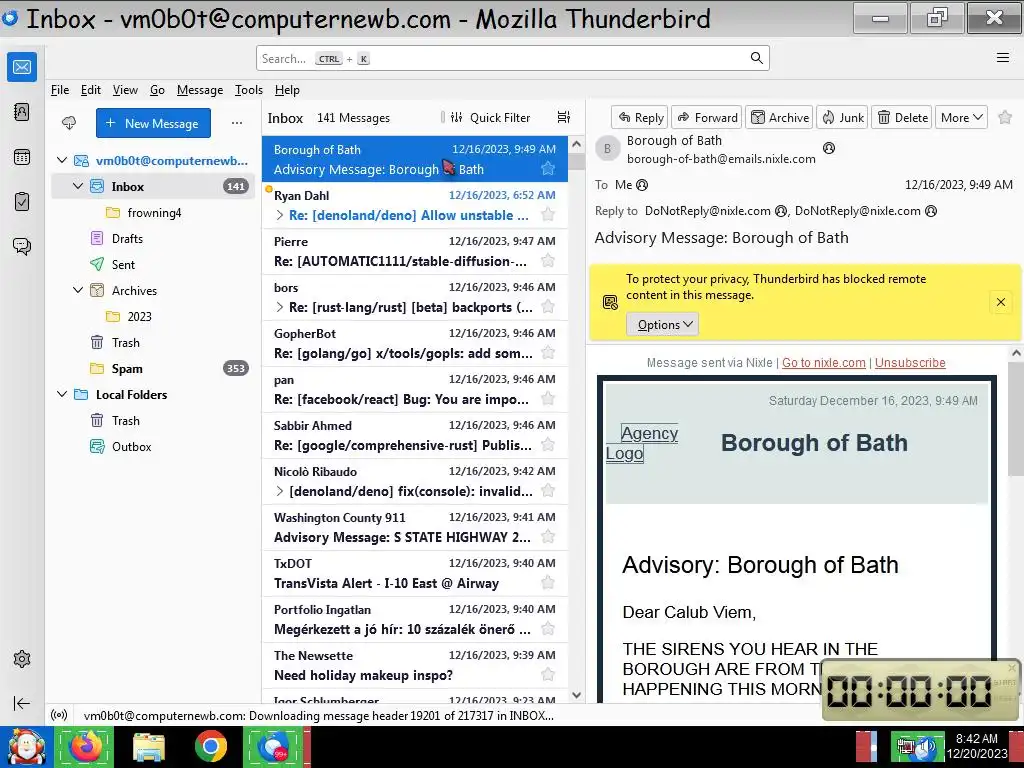1024x768 pixels.
Task: Open the More dropdown
Action: coord(961,118)
